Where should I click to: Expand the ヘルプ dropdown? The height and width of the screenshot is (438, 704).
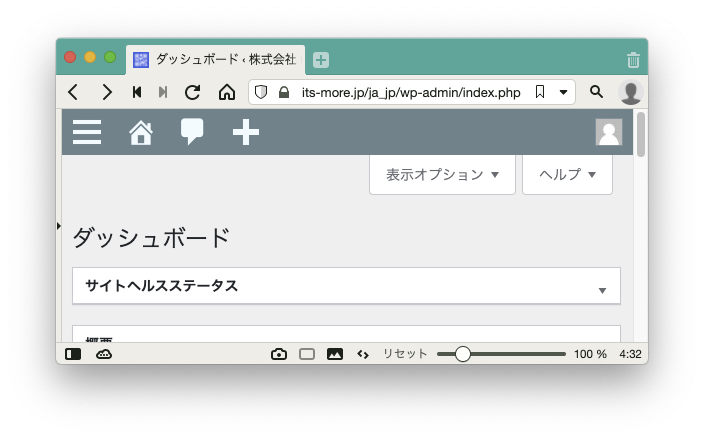point(567,175)
